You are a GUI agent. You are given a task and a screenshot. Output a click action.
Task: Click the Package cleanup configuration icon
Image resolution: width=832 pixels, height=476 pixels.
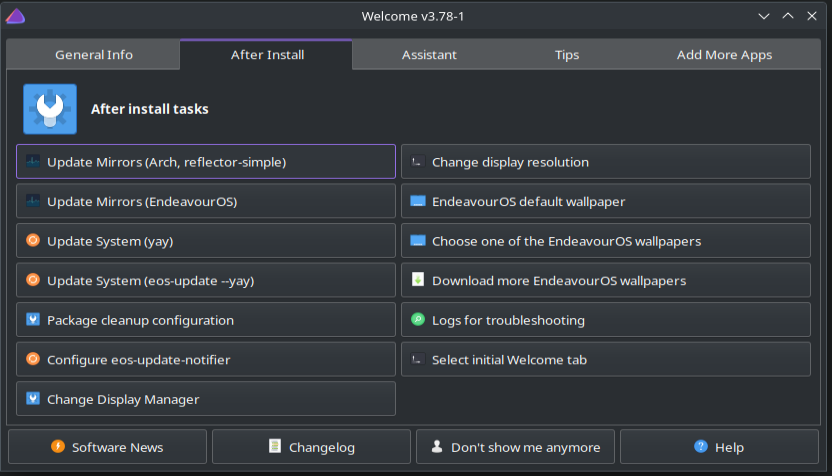[x=33, y=319]
